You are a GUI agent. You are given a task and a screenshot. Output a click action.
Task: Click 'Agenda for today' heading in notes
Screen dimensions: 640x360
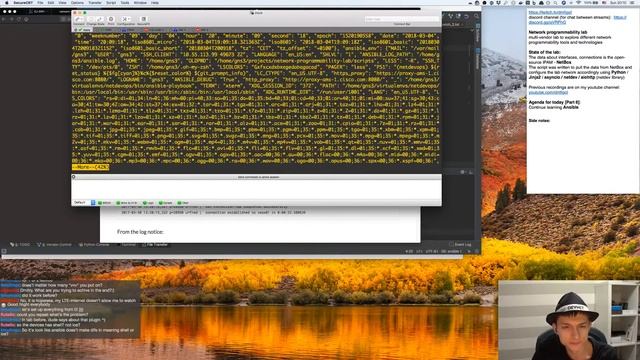554,102
